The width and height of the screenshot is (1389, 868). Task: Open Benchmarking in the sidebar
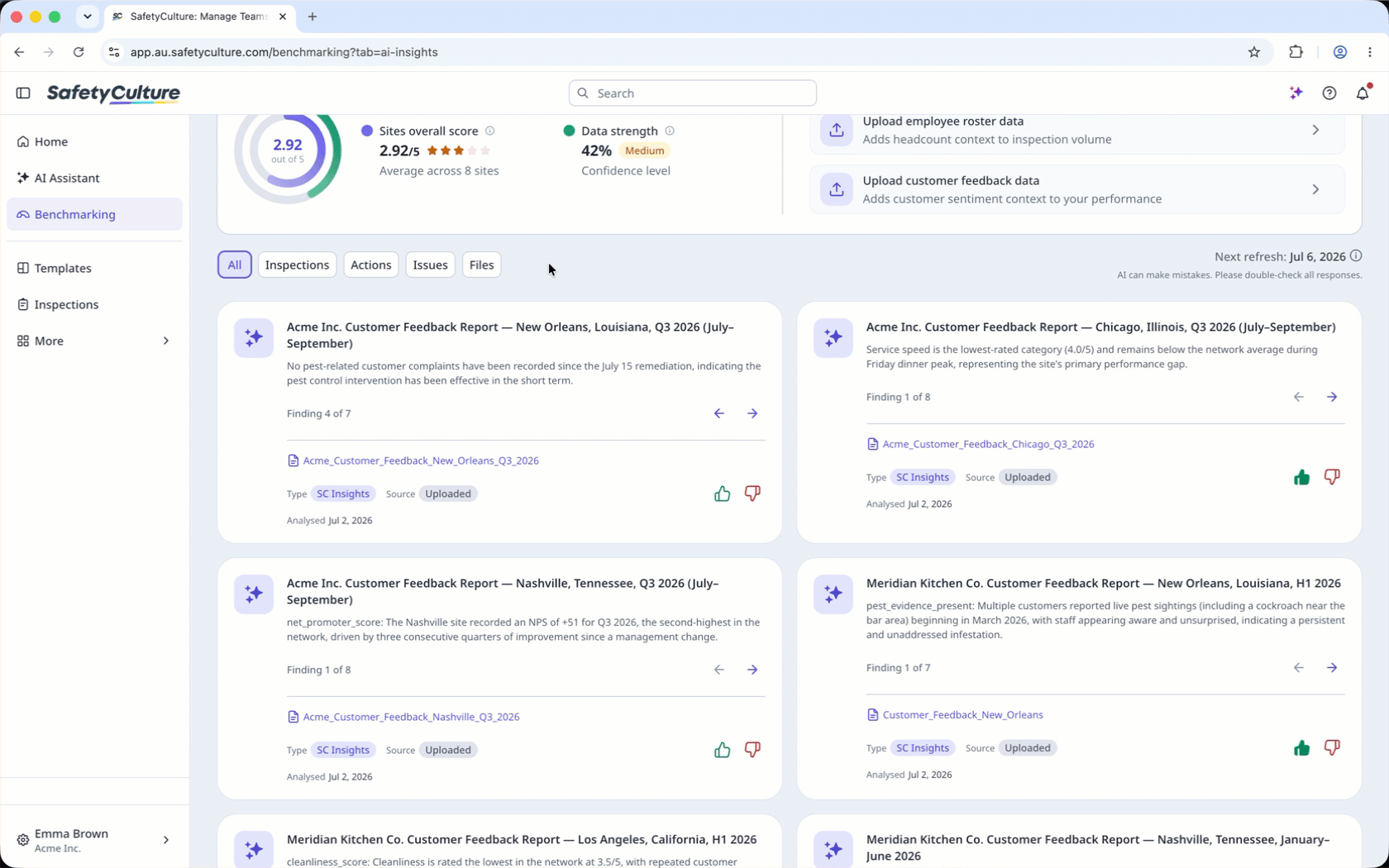(x=94, y=214)
